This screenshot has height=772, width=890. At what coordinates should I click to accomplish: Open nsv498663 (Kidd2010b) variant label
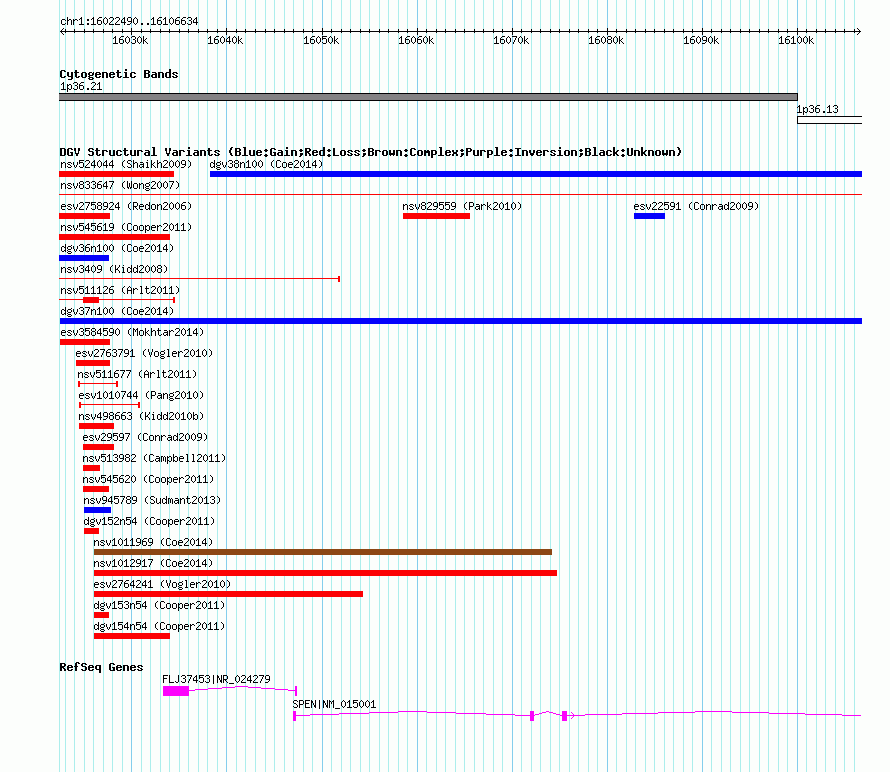click(x=141, y=416)
